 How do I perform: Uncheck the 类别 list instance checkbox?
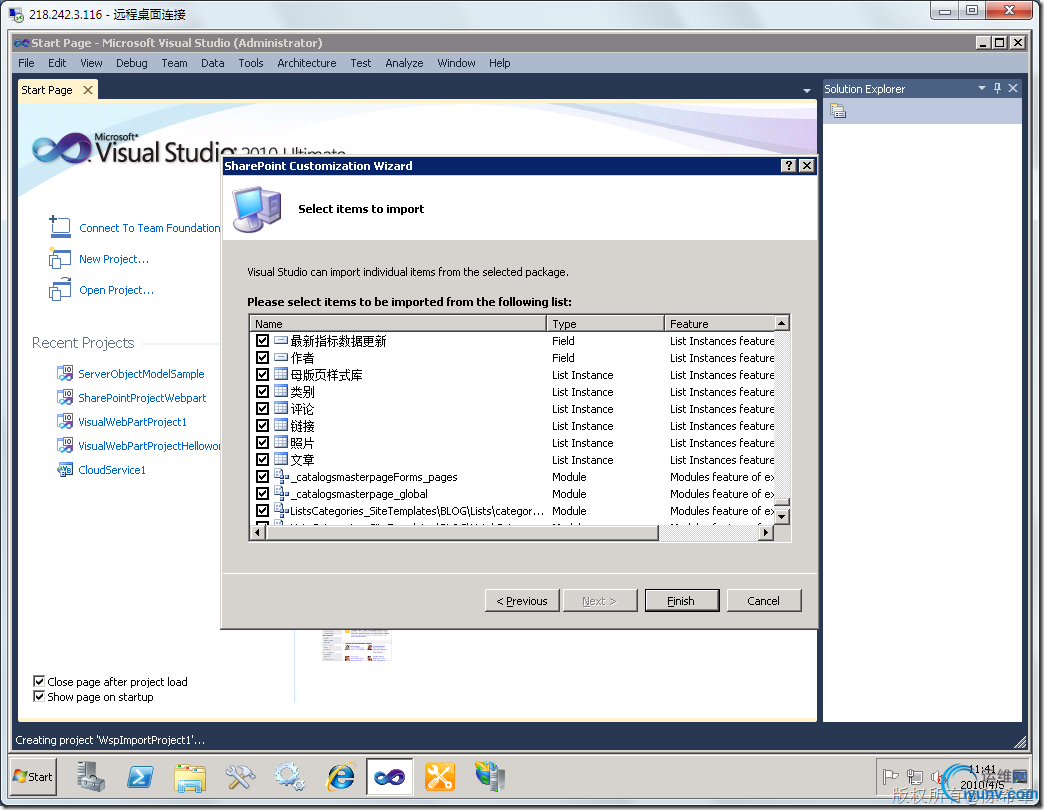[x=262, y=391]
